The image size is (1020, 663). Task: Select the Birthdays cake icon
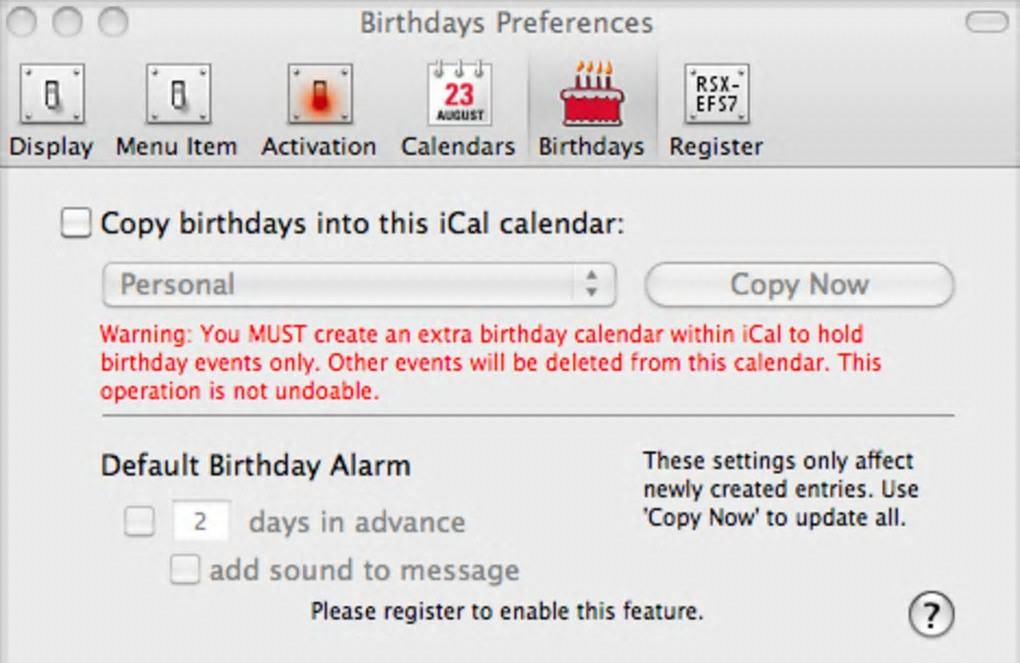tap(591, 94)
